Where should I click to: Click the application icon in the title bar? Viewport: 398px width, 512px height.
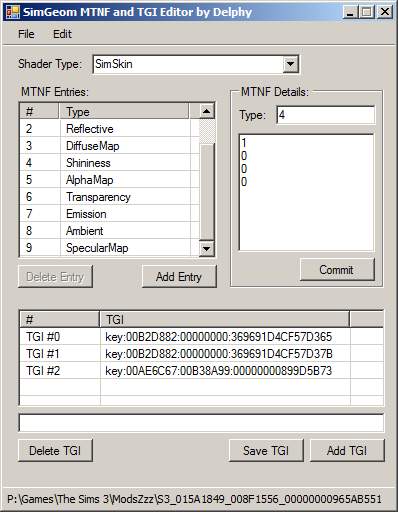(13, 12)
